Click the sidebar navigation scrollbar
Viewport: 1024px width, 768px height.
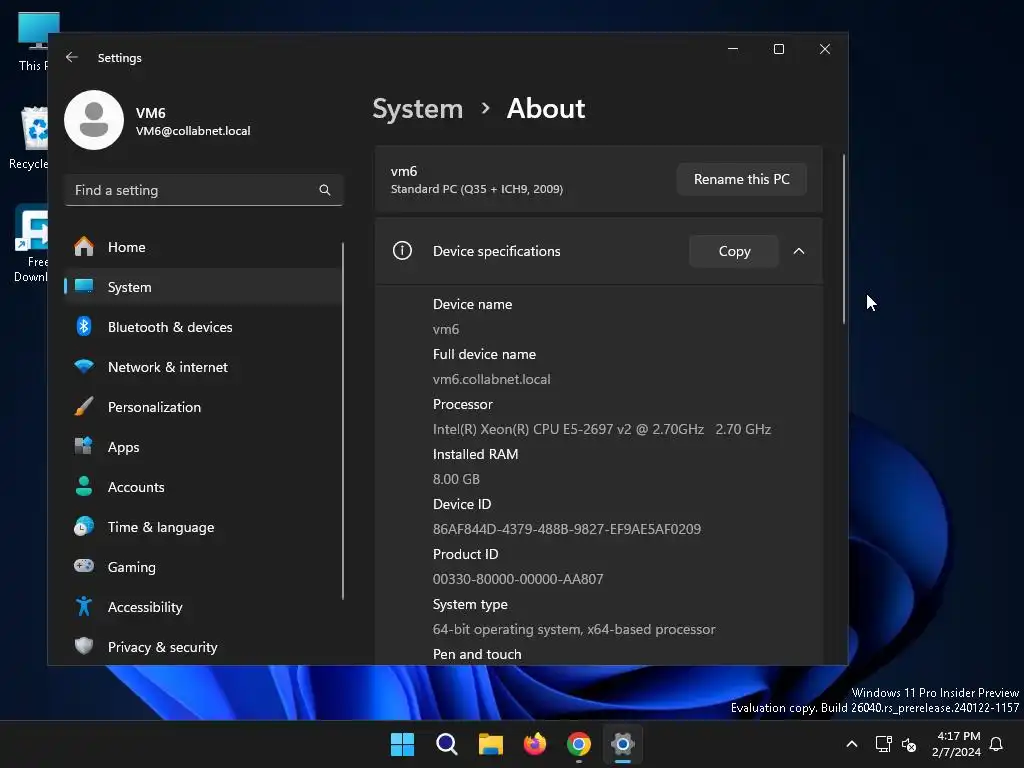tap(343, 421)
